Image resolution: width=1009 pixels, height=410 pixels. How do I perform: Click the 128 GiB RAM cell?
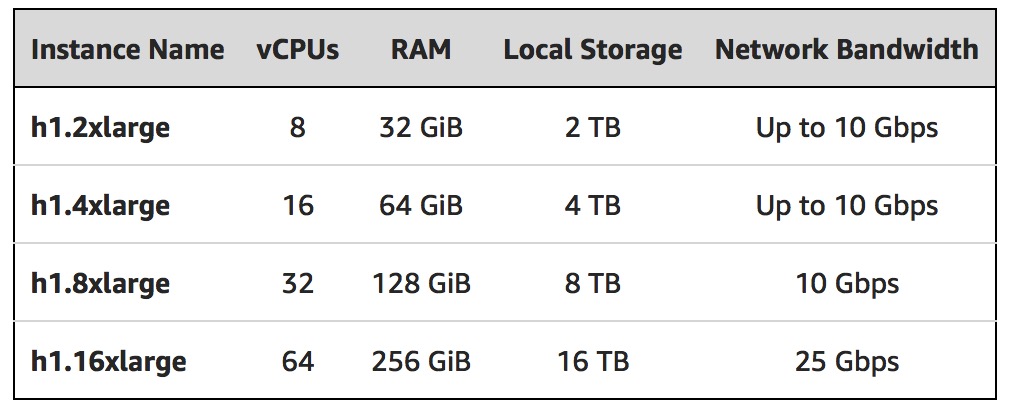tap(421, 283)
